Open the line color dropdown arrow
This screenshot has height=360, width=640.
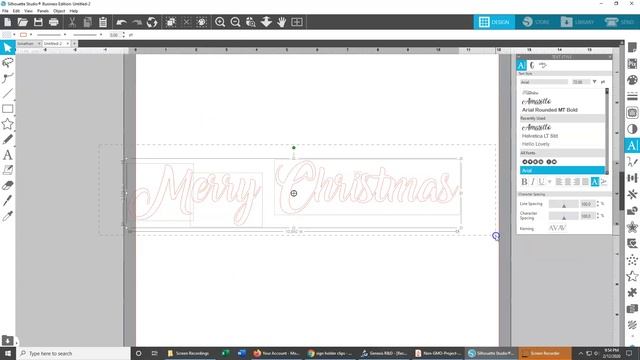[31, 35]
